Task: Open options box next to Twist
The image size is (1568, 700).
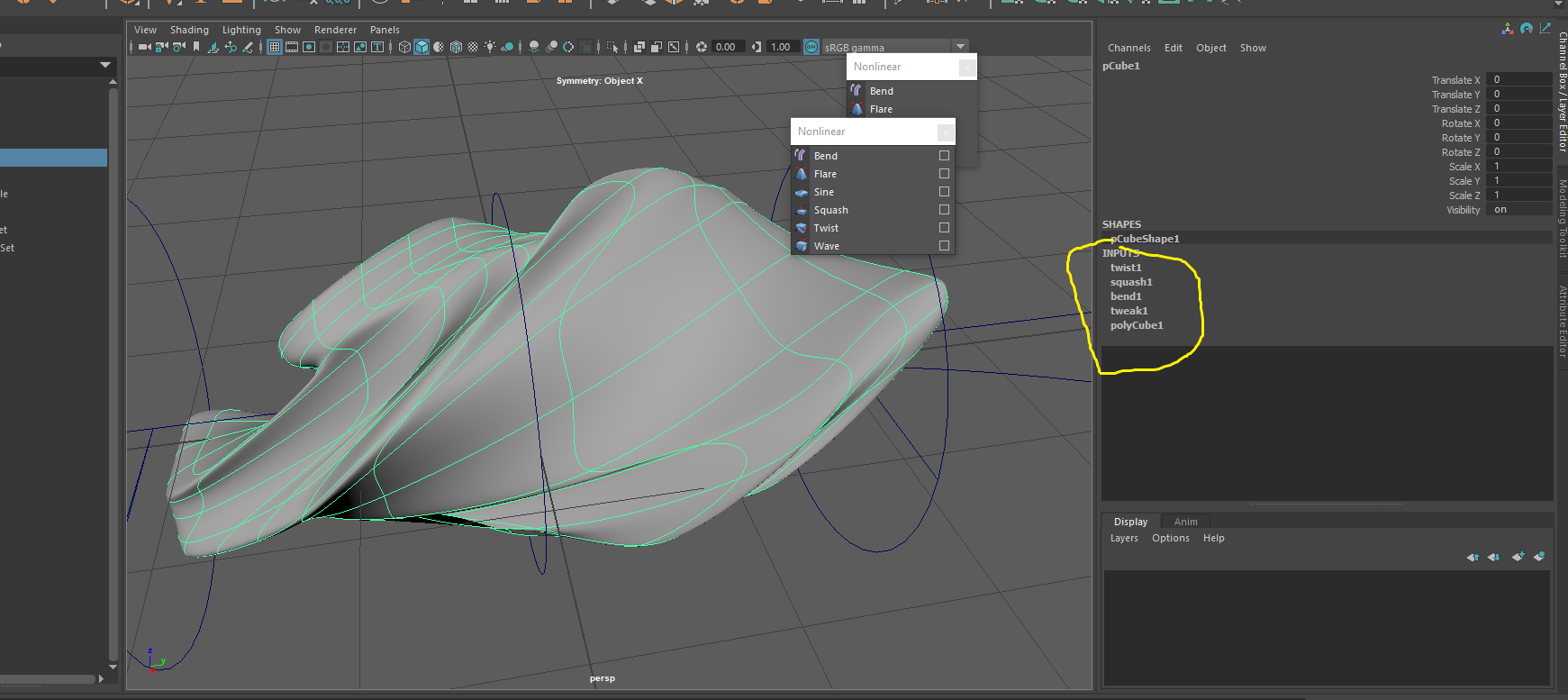Action: point(944,228)
